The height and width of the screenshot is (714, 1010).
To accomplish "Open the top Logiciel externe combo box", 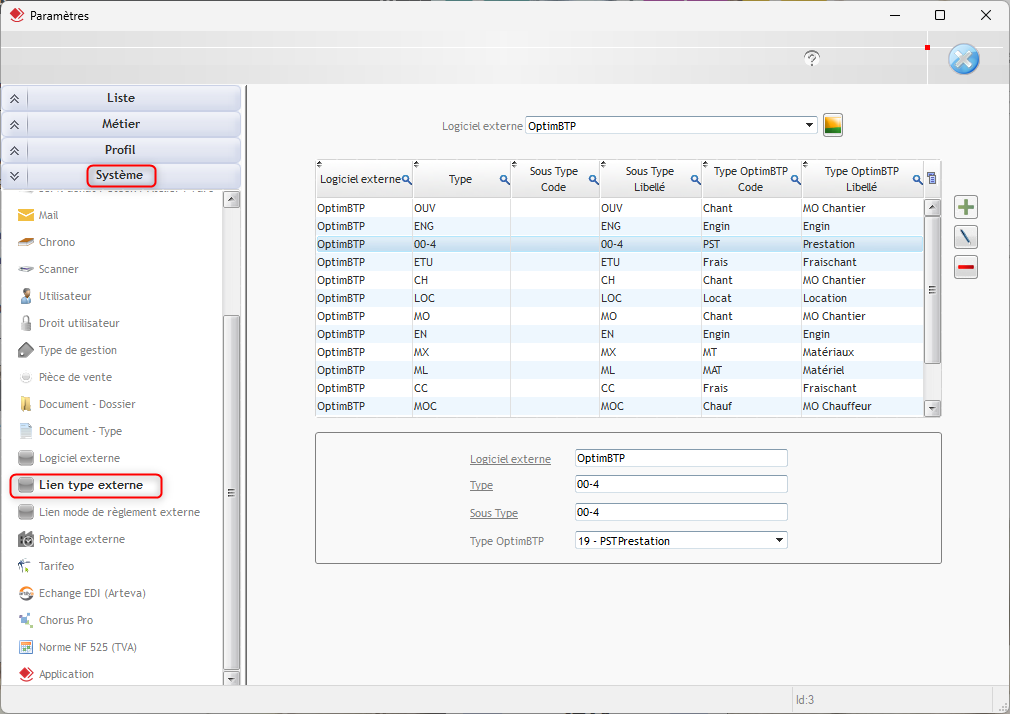I will 670,126.
